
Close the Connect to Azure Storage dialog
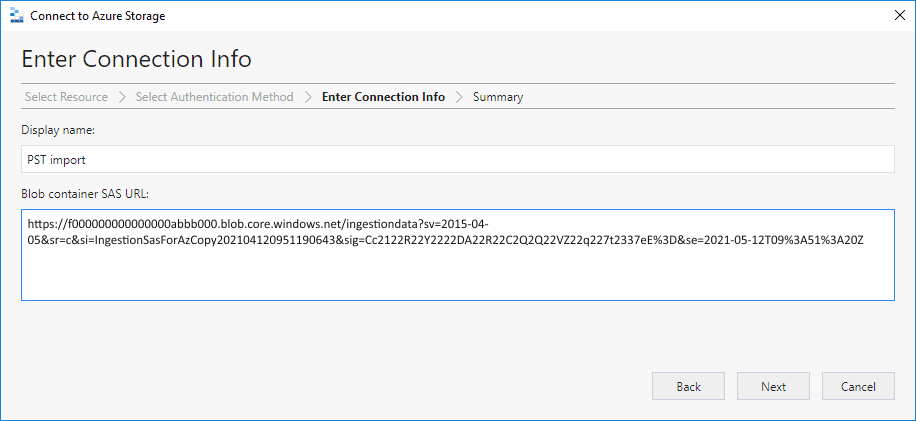click(895, 16)
